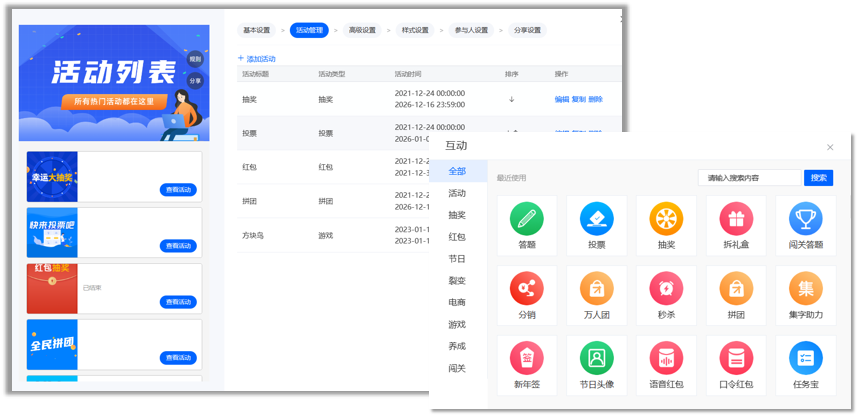Select 全部 in the 互动 category list

(457, 171)
